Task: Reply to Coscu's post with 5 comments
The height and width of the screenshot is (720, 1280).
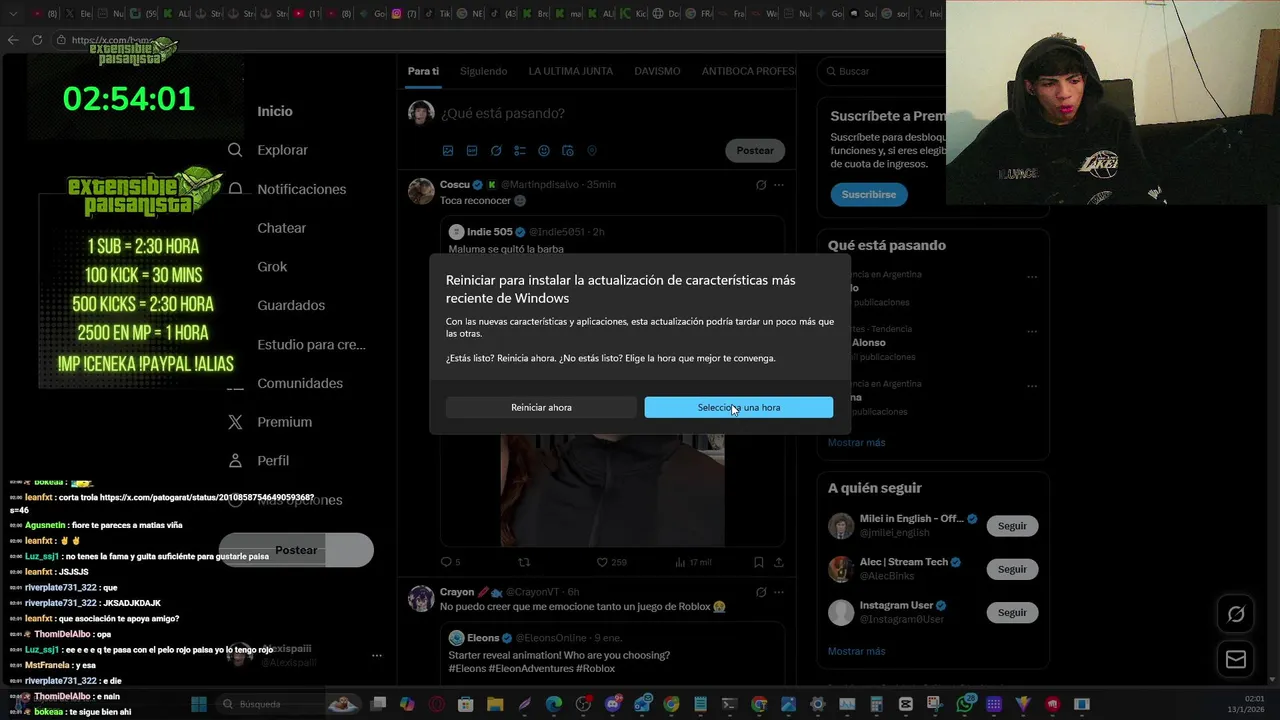Action: (451, 562)
